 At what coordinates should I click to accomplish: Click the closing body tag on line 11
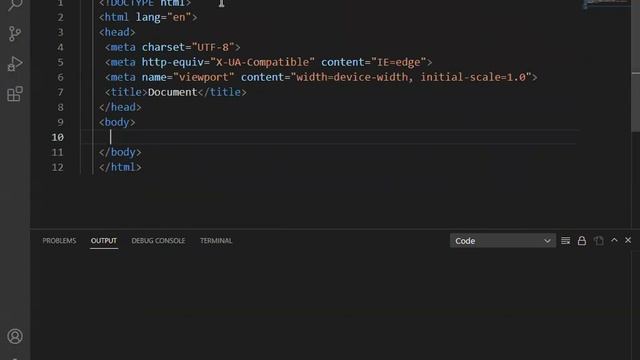[x=120, y=152]
